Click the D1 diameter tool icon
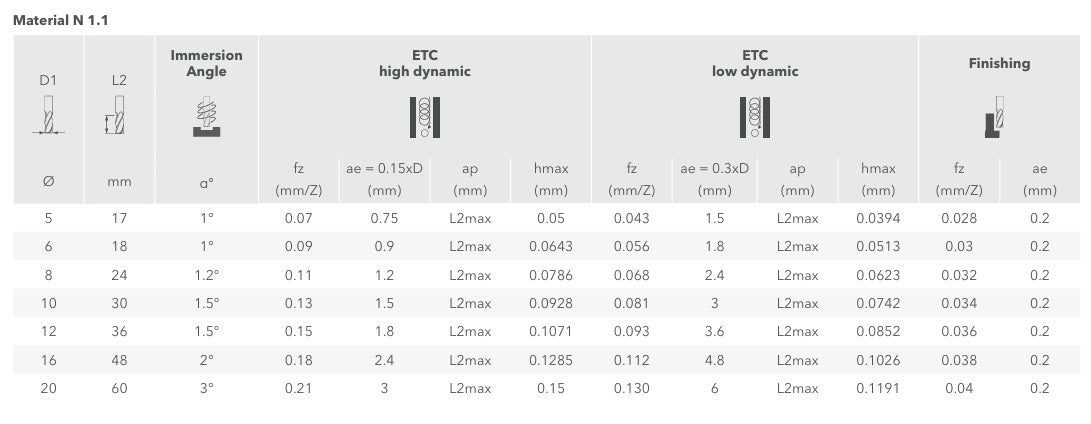Viewport: 1091px width, 424px height. point(48,116)
